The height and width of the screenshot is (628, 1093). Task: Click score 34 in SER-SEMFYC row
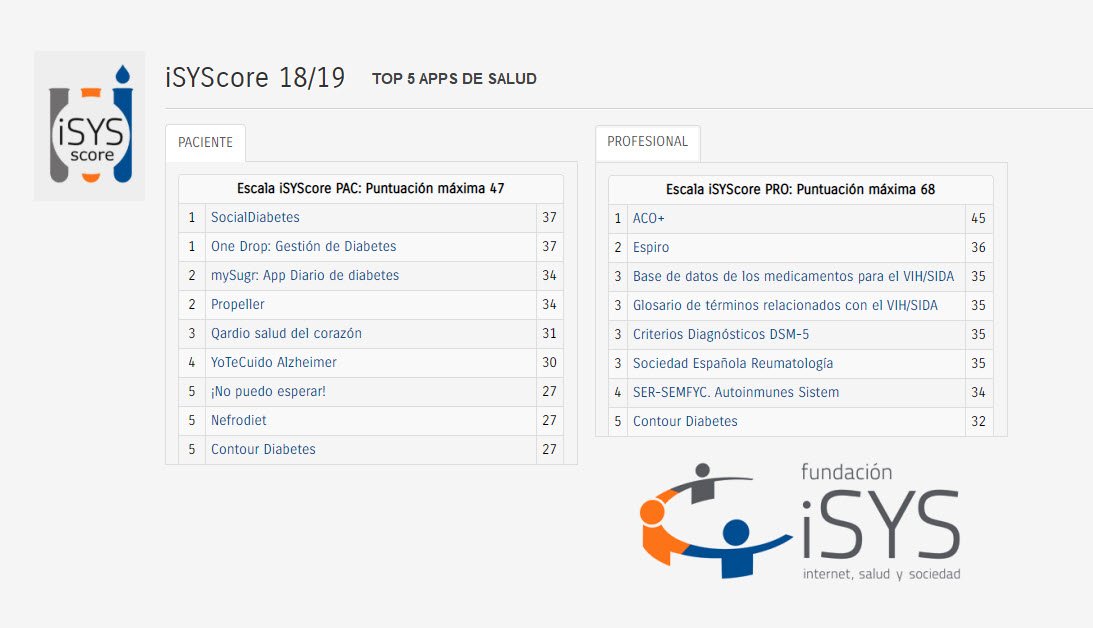(x=979, y=392)
